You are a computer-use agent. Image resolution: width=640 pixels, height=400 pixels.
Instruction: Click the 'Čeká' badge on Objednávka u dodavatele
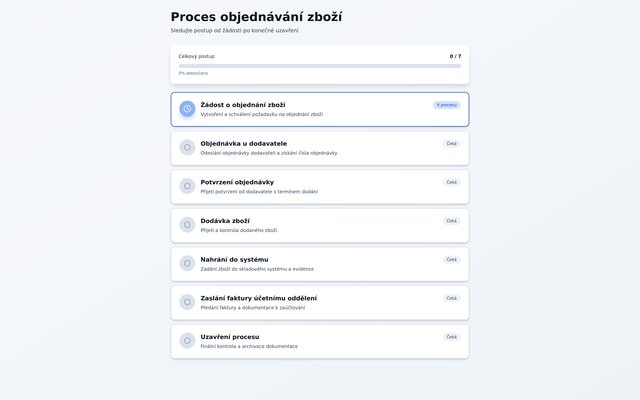click(x=451, y=144)
